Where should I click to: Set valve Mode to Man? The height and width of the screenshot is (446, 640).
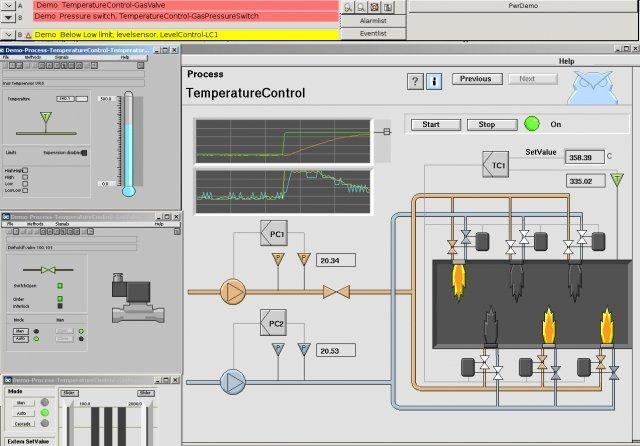(21, 331)
